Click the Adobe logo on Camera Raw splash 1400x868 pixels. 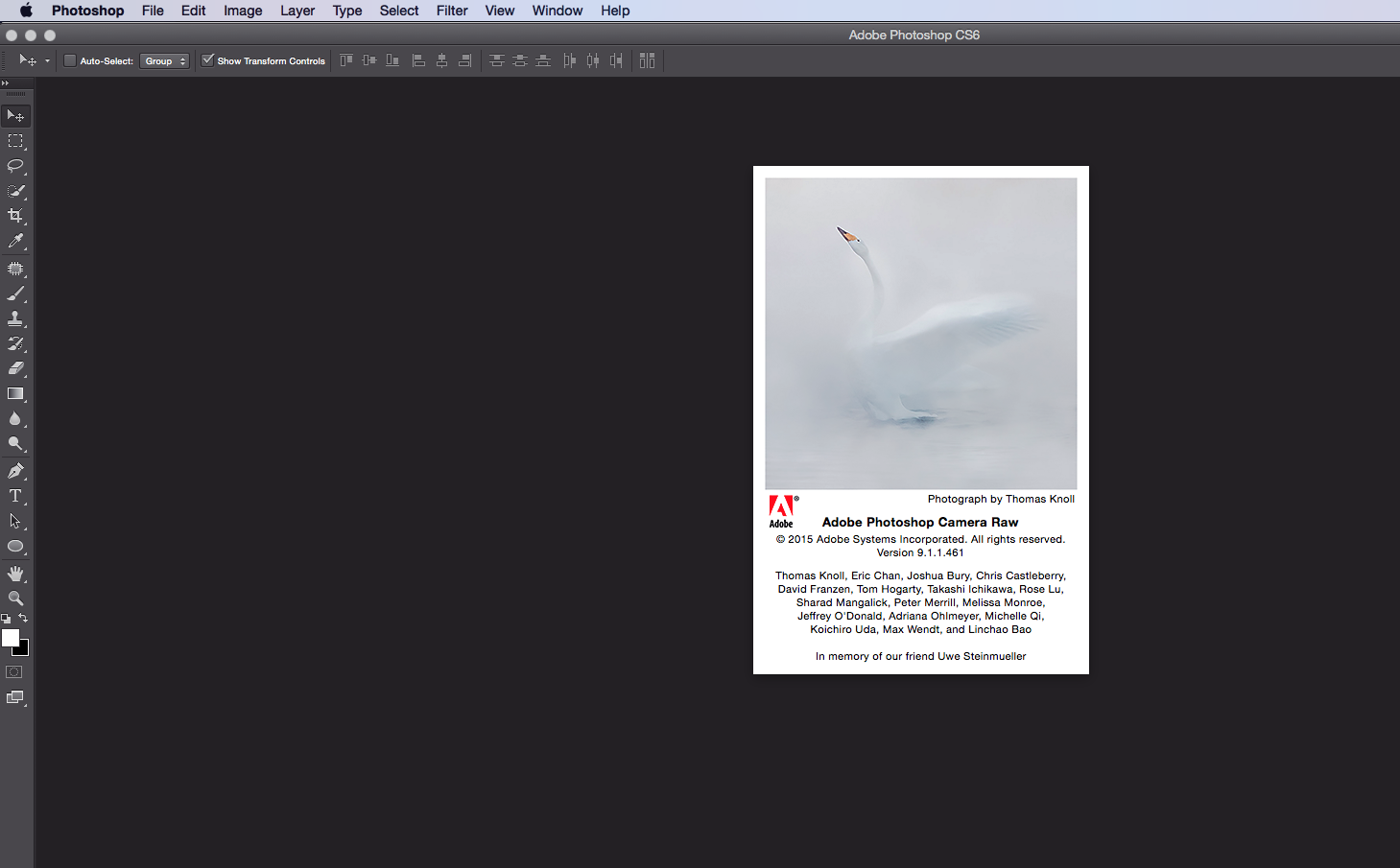(782, 512)
